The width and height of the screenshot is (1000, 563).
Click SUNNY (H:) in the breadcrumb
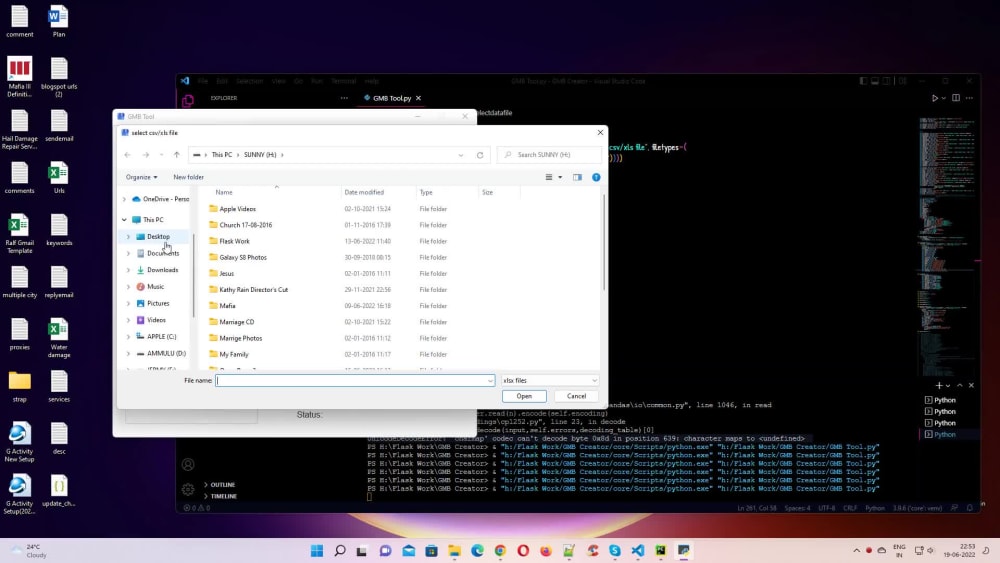click(x=260, y=155)
